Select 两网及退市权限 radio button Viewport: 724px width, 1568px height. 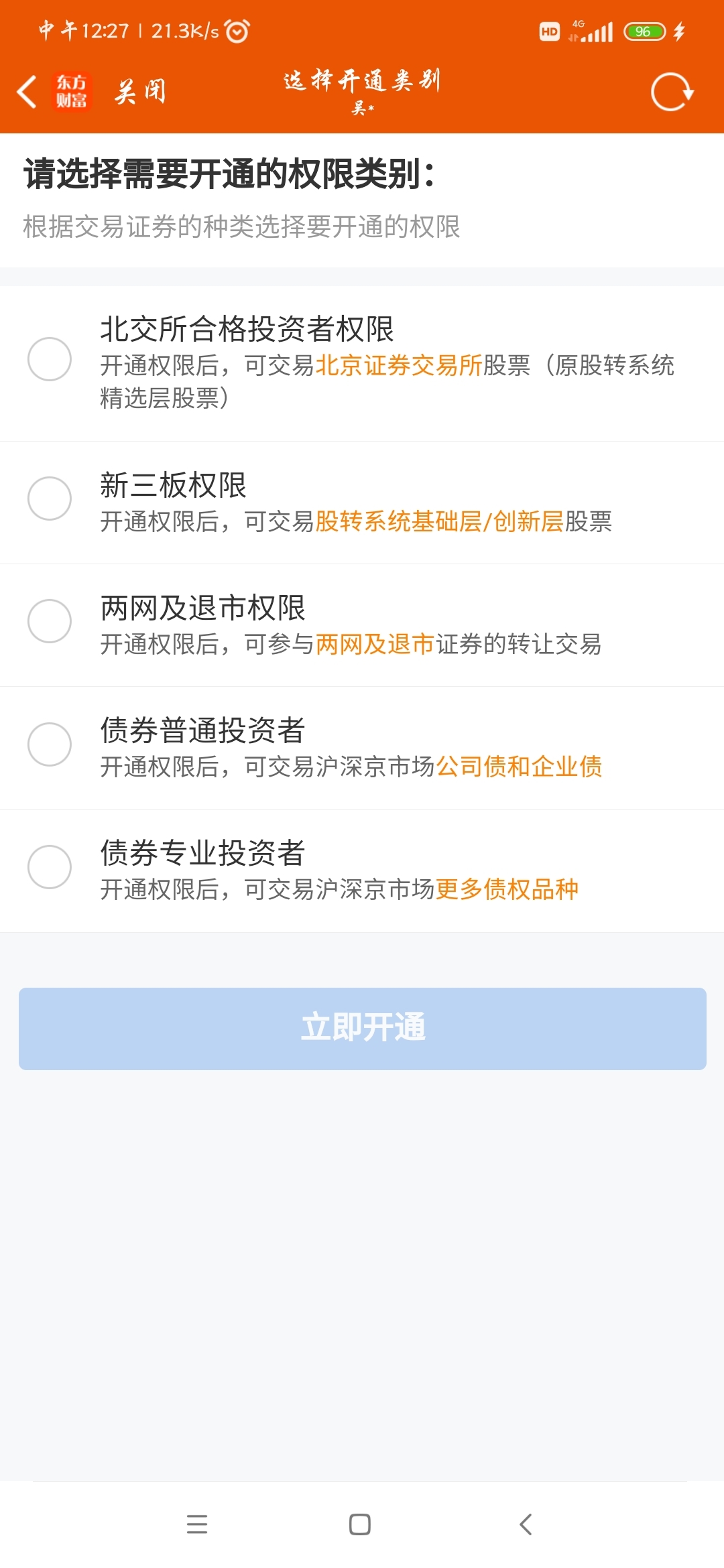[x=50, y=621]
